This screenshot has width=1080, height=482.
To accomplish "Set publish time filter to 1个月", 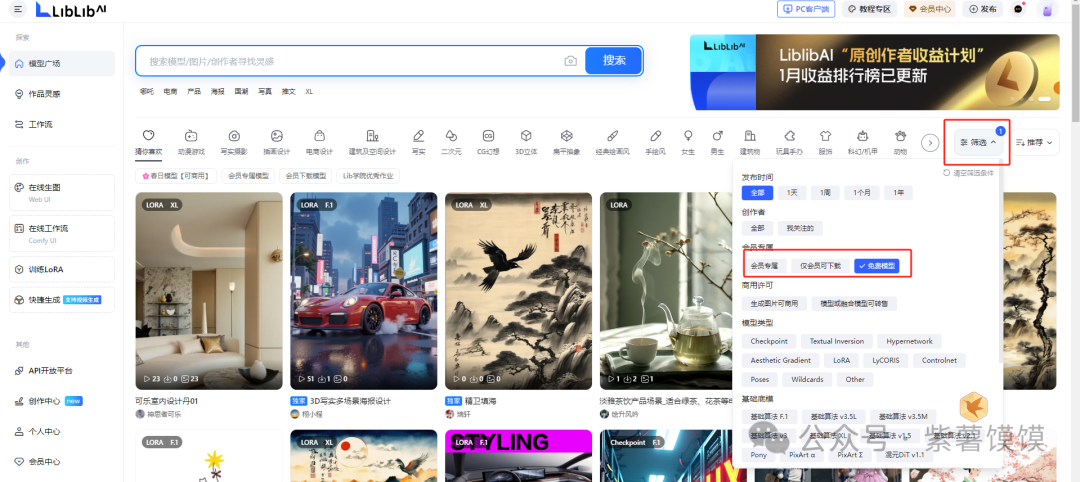I will pos(861,193).
